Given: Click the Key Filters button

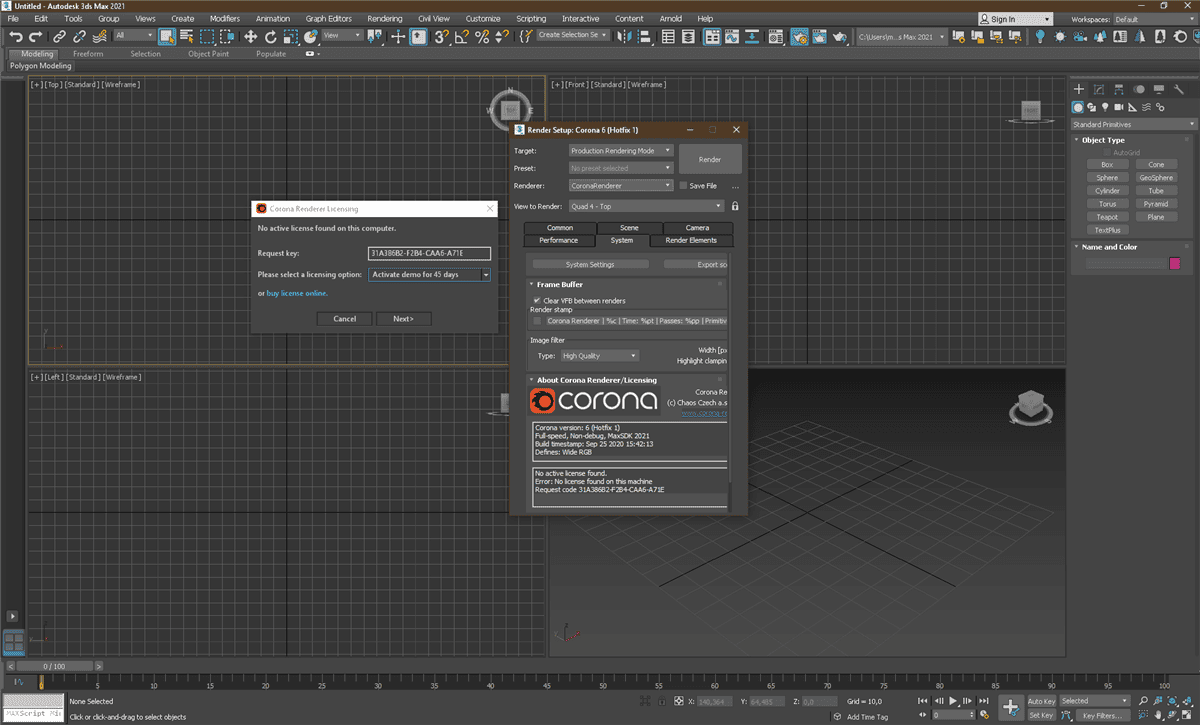Looking at the screenshot, I should tap(1101, 715).
